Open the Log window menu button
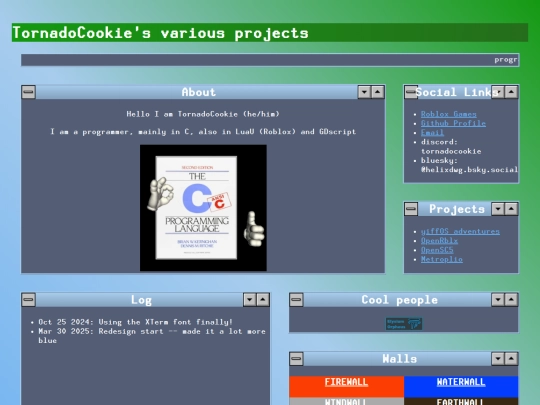 point(29,300)
